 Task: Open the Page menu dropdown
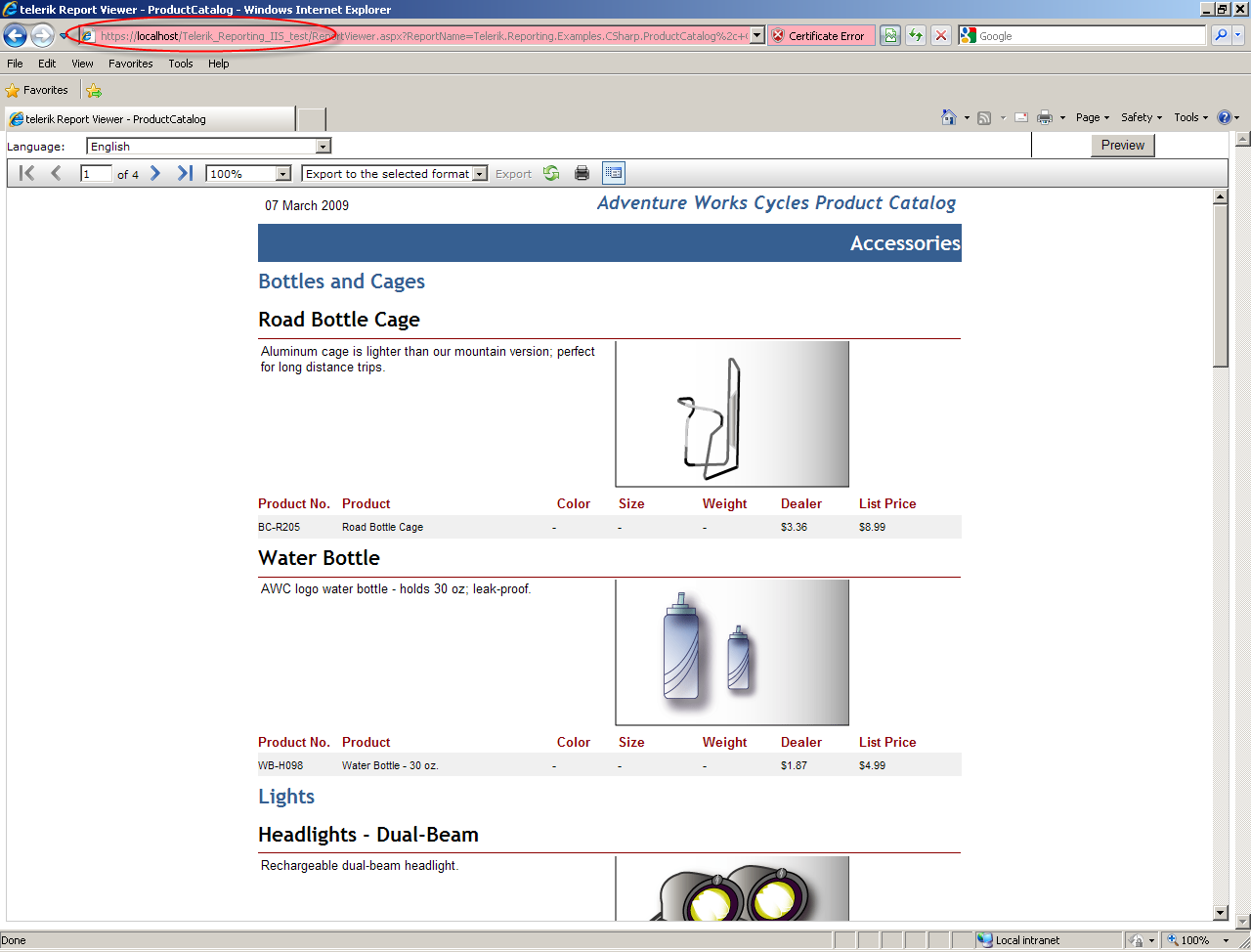pyautogui.click(x=1093, y=117)
